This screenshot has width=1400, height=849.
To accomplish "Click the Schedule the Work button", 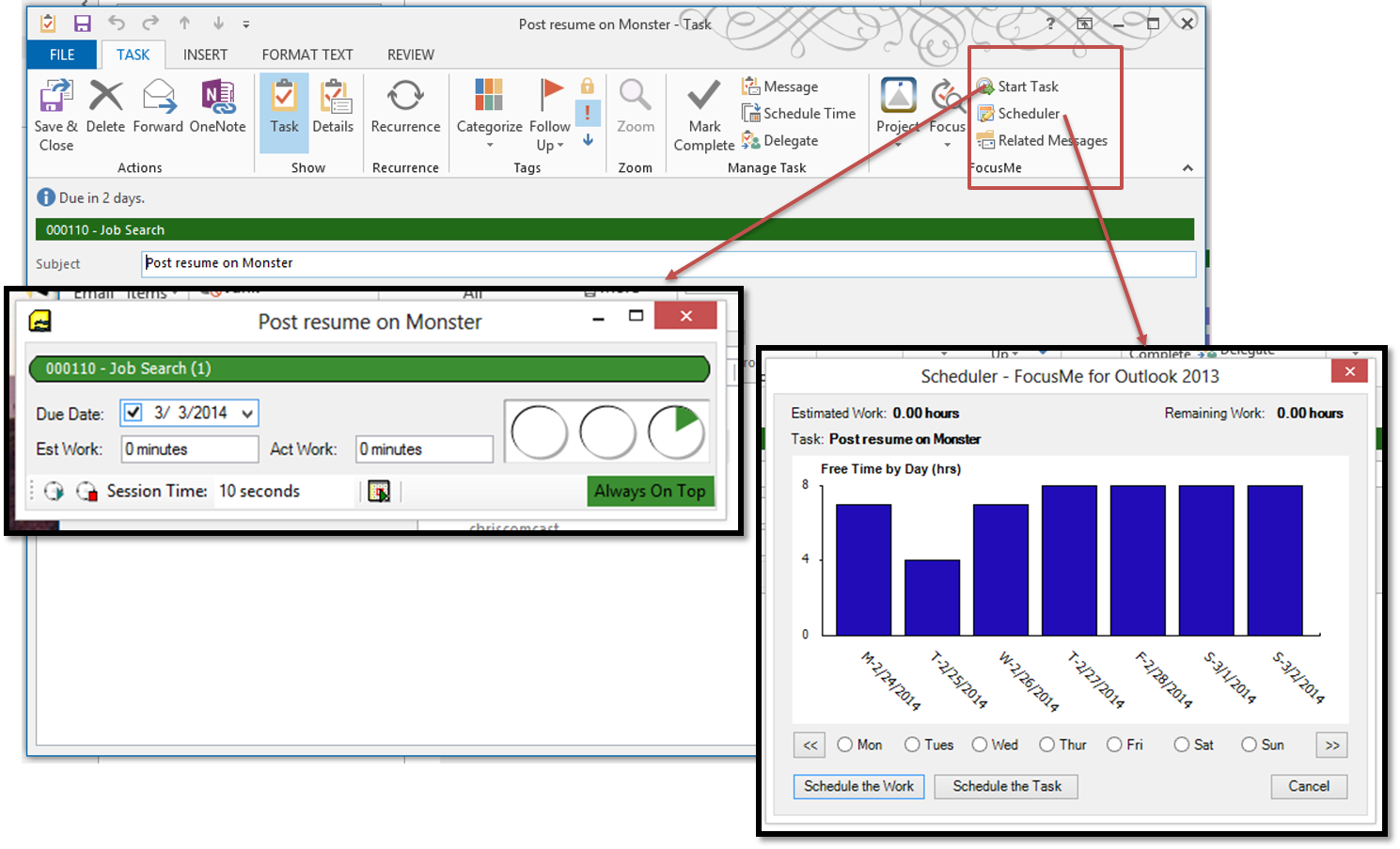I will click(858, 786).
